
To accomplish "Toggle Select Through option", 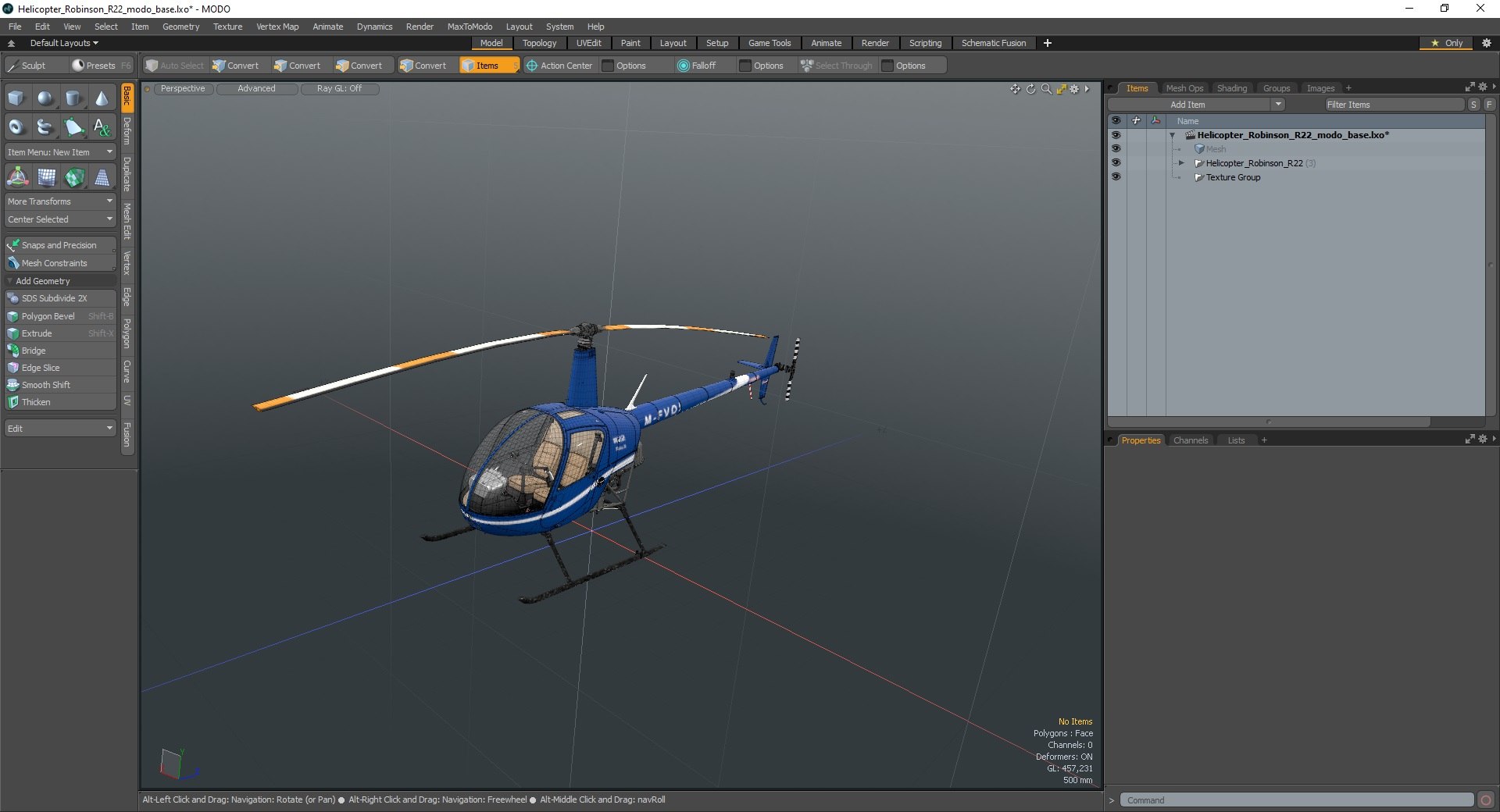I will 836,66.
